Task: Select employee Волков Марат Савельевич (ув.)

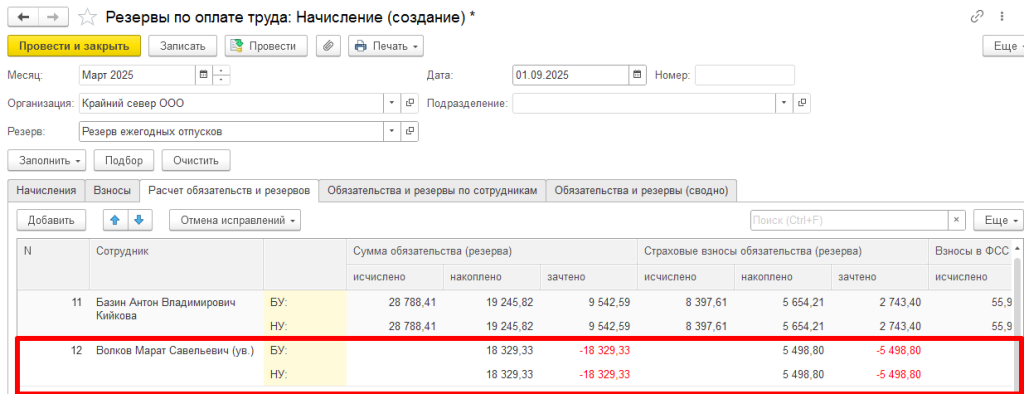Action: 176,350
